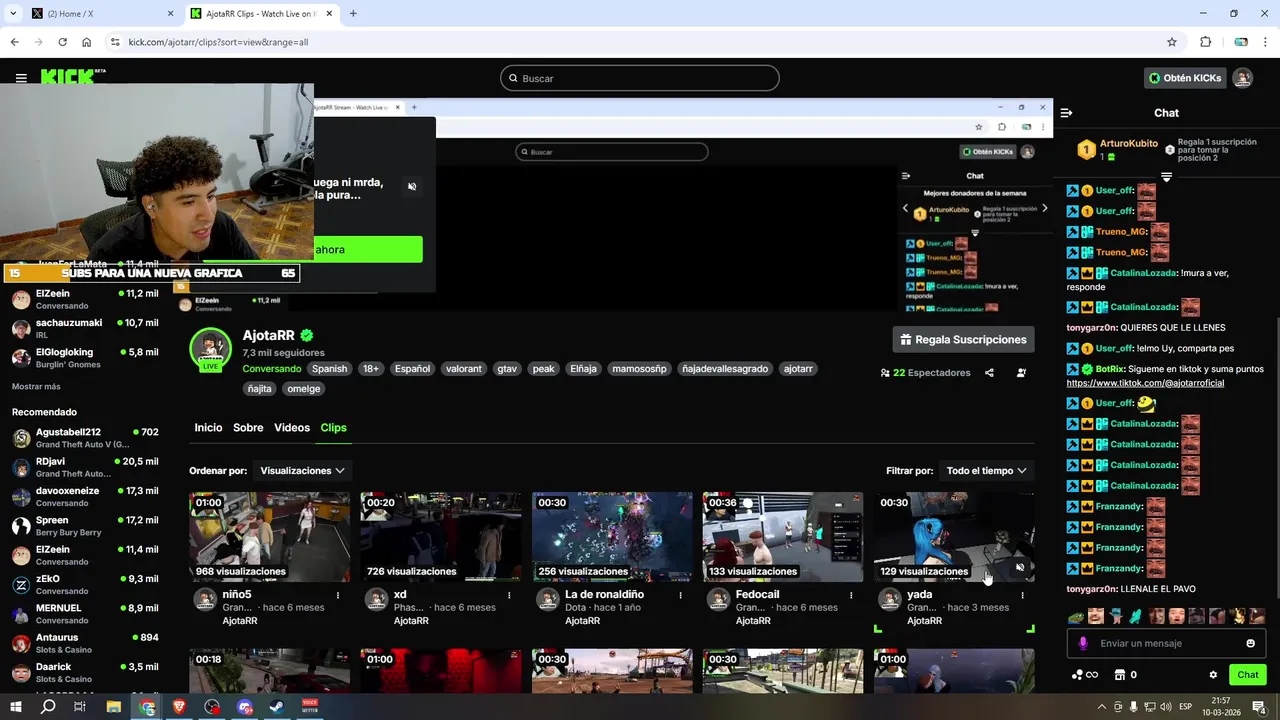The image size is (1280, 720).
Task: Open the tiktok.com/@ajotarroficial link in chat
Action: point(1145,383)
